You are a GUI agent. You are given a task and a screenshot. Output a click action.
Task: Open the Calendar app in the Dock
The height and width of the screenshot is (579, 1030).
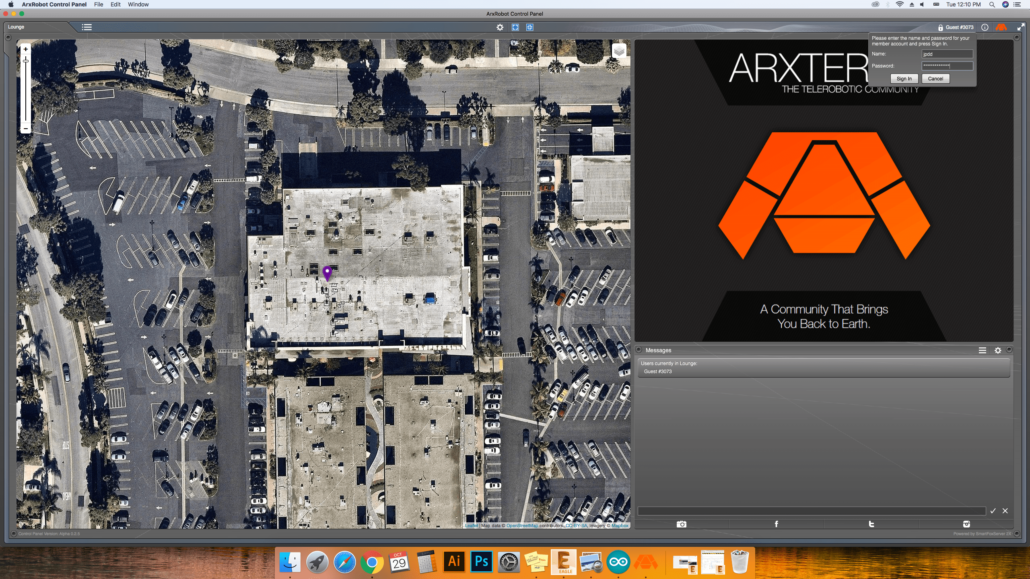point(399,562)
